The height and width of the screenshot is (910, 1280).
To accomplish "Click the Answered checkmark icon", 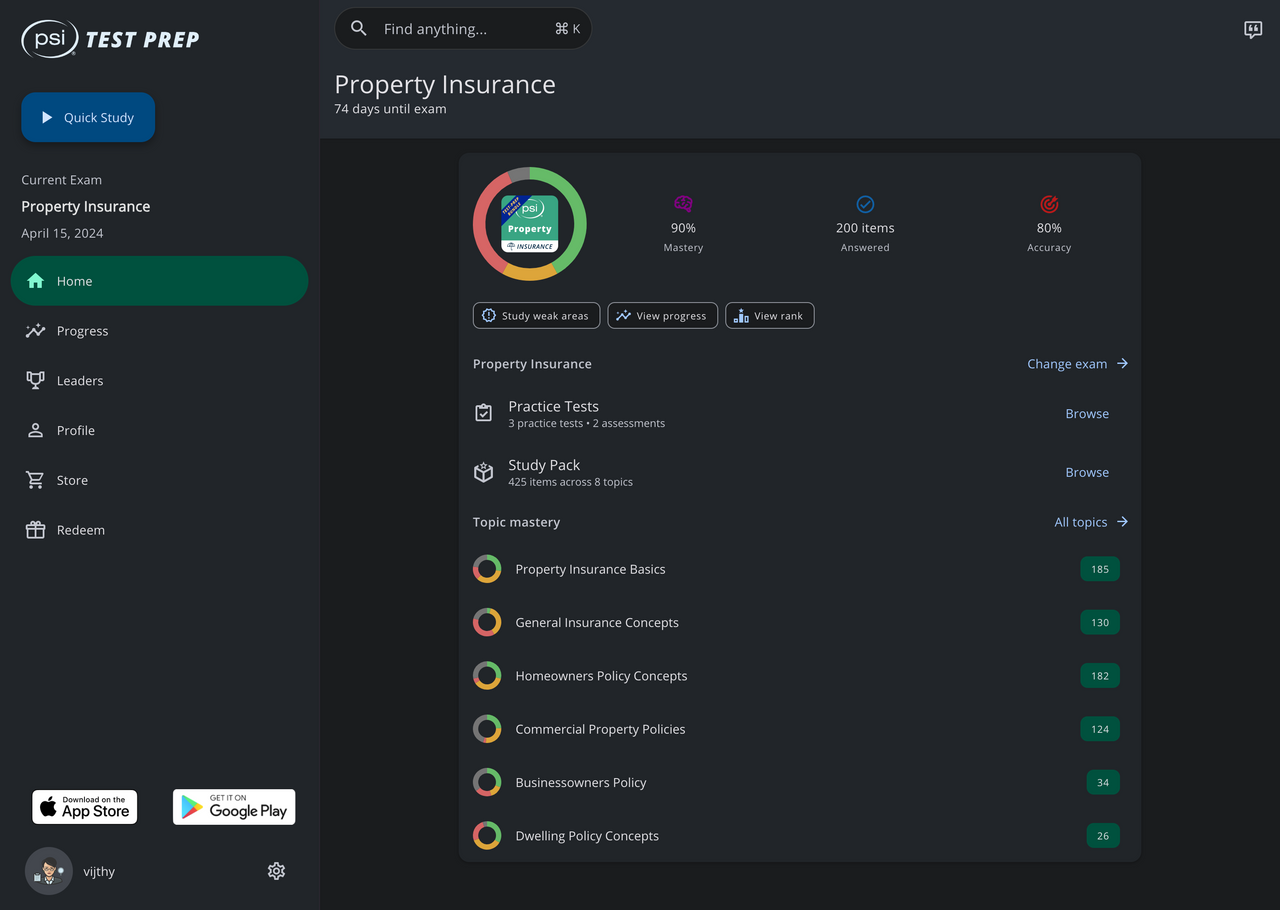I will 865,204.
